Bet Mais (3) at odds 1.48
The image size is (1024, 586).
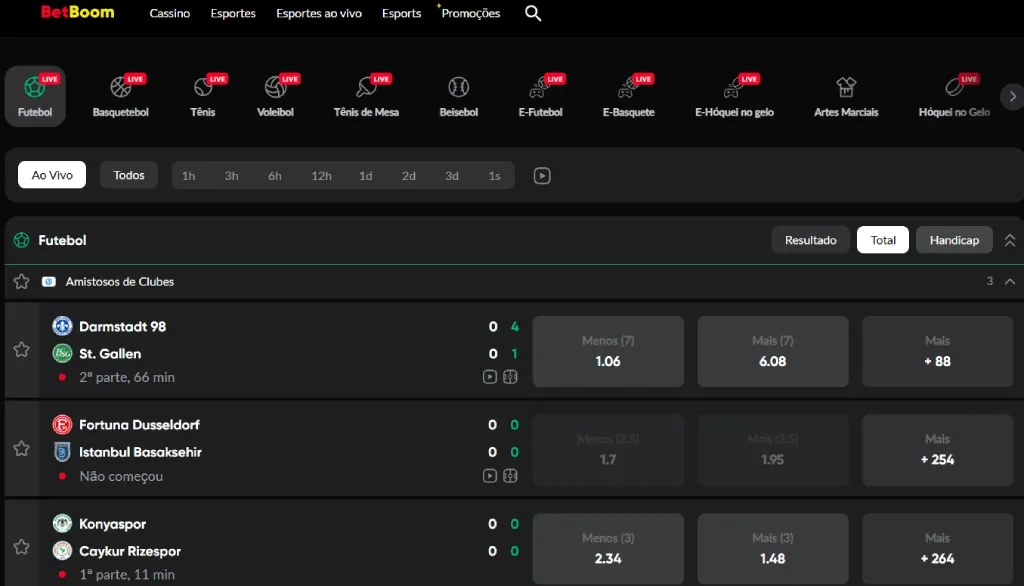click(773, 549)
